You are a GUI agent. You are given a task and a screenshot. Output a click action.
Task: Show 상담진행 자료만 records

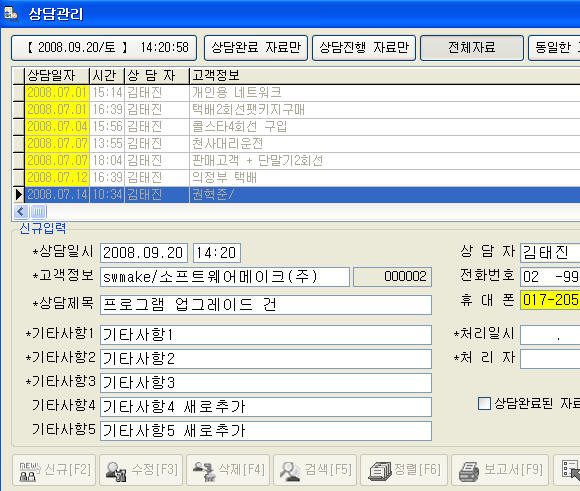[x=364, y=48]
